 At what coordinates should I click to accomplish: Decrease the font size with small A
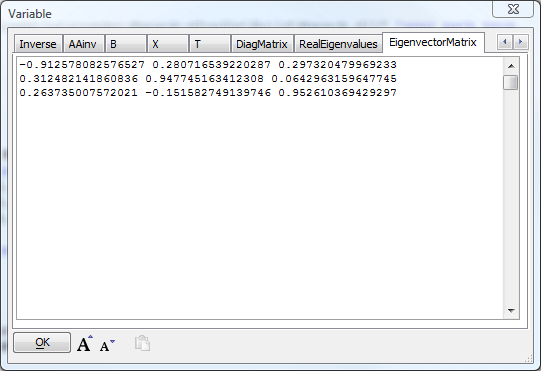(x=107, y=344)
